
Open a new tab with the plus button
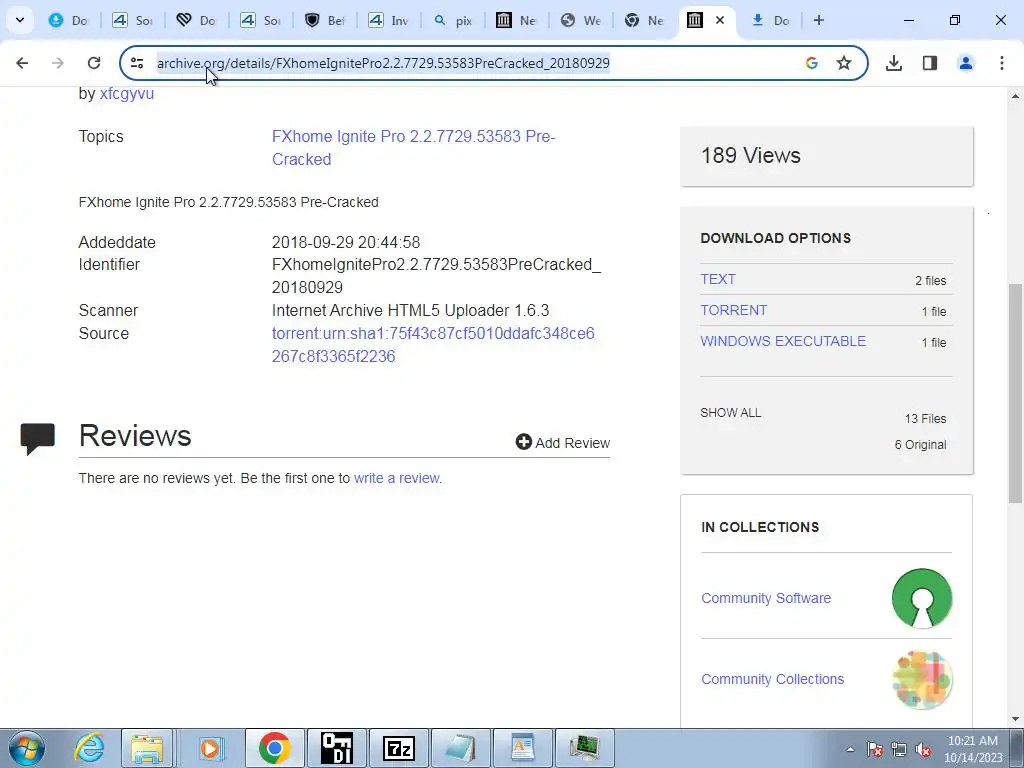[818, 20]
